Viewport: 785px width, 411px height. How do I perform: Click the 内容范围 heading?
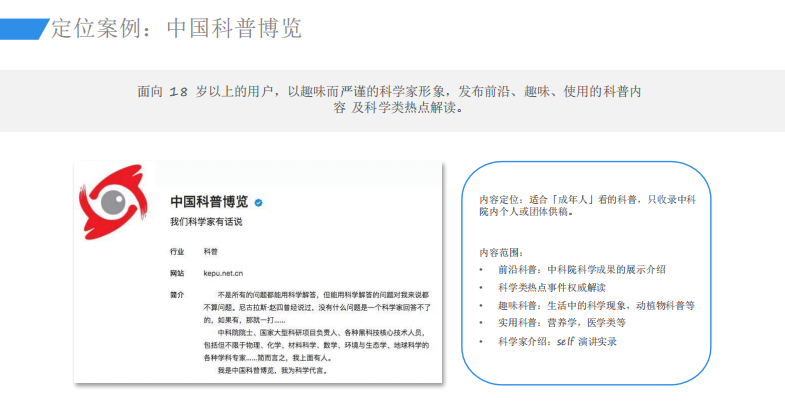(x=501, y=253)
